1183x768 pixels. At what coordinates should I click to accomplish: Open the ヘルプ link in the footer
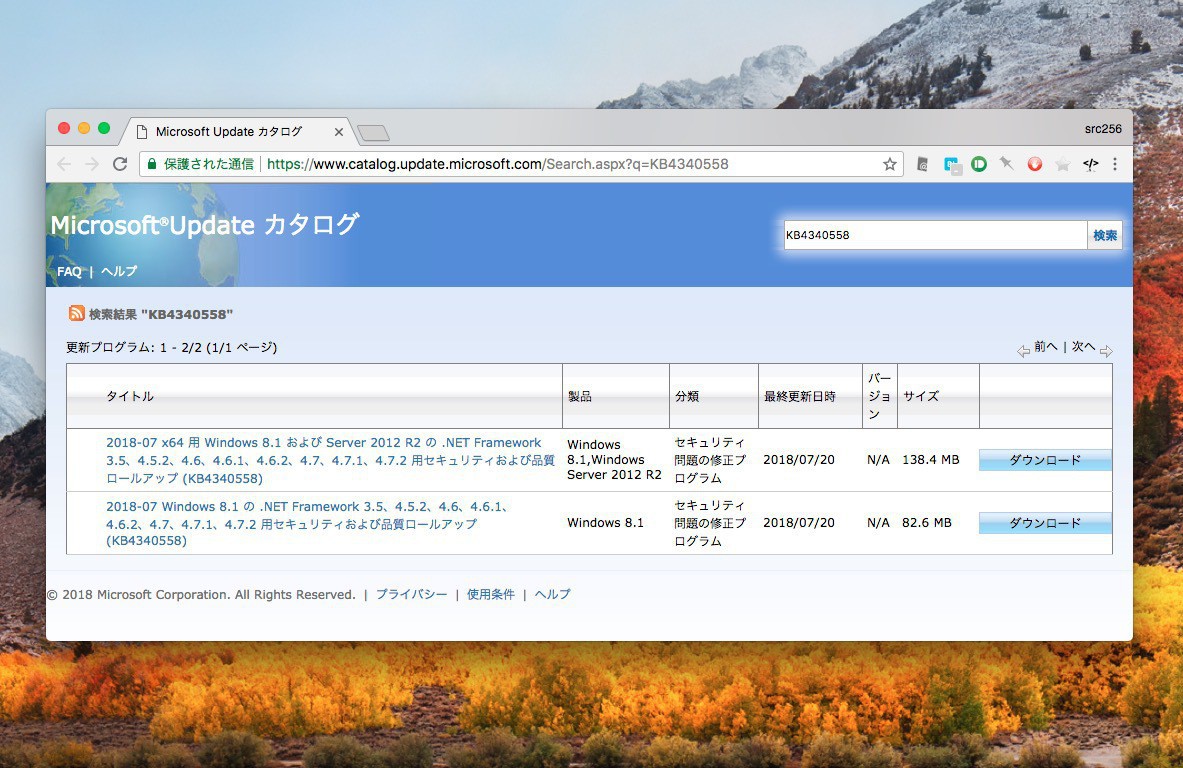552,594
